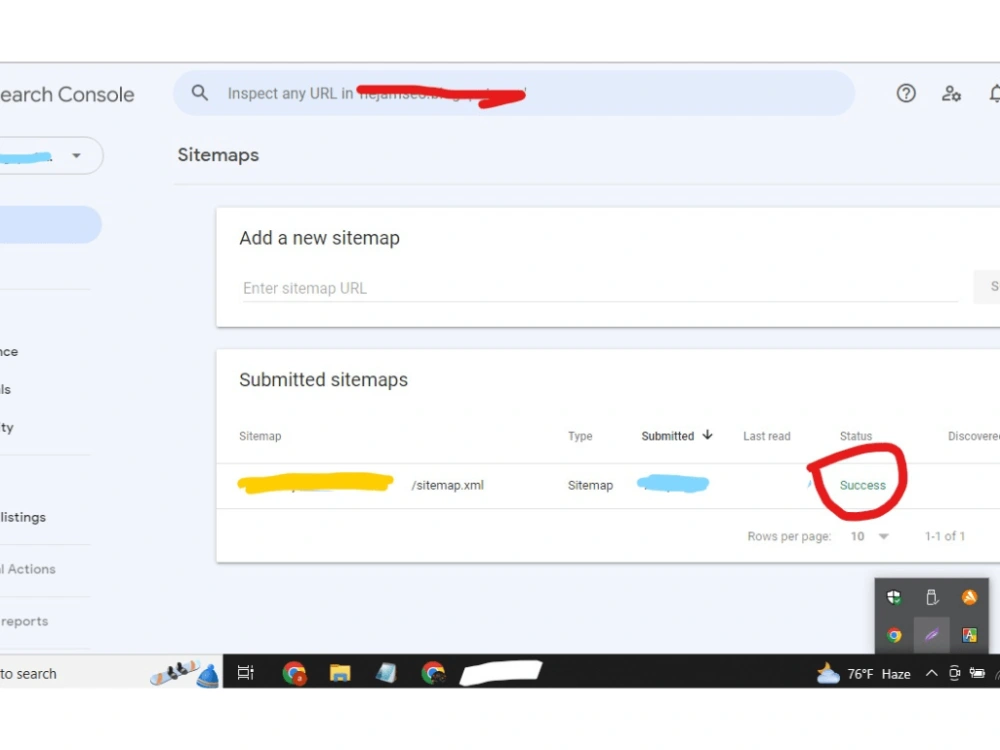
Task: Click the colorful letter A tray icon
Action: point(969,635)
